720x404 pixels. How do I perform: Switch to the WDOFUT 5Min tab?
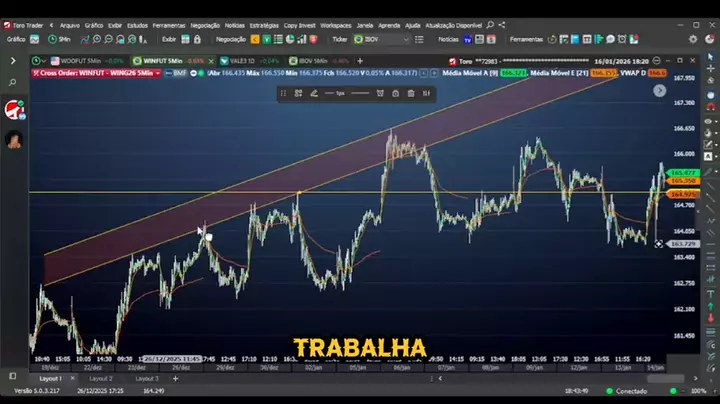click(82, 61)
